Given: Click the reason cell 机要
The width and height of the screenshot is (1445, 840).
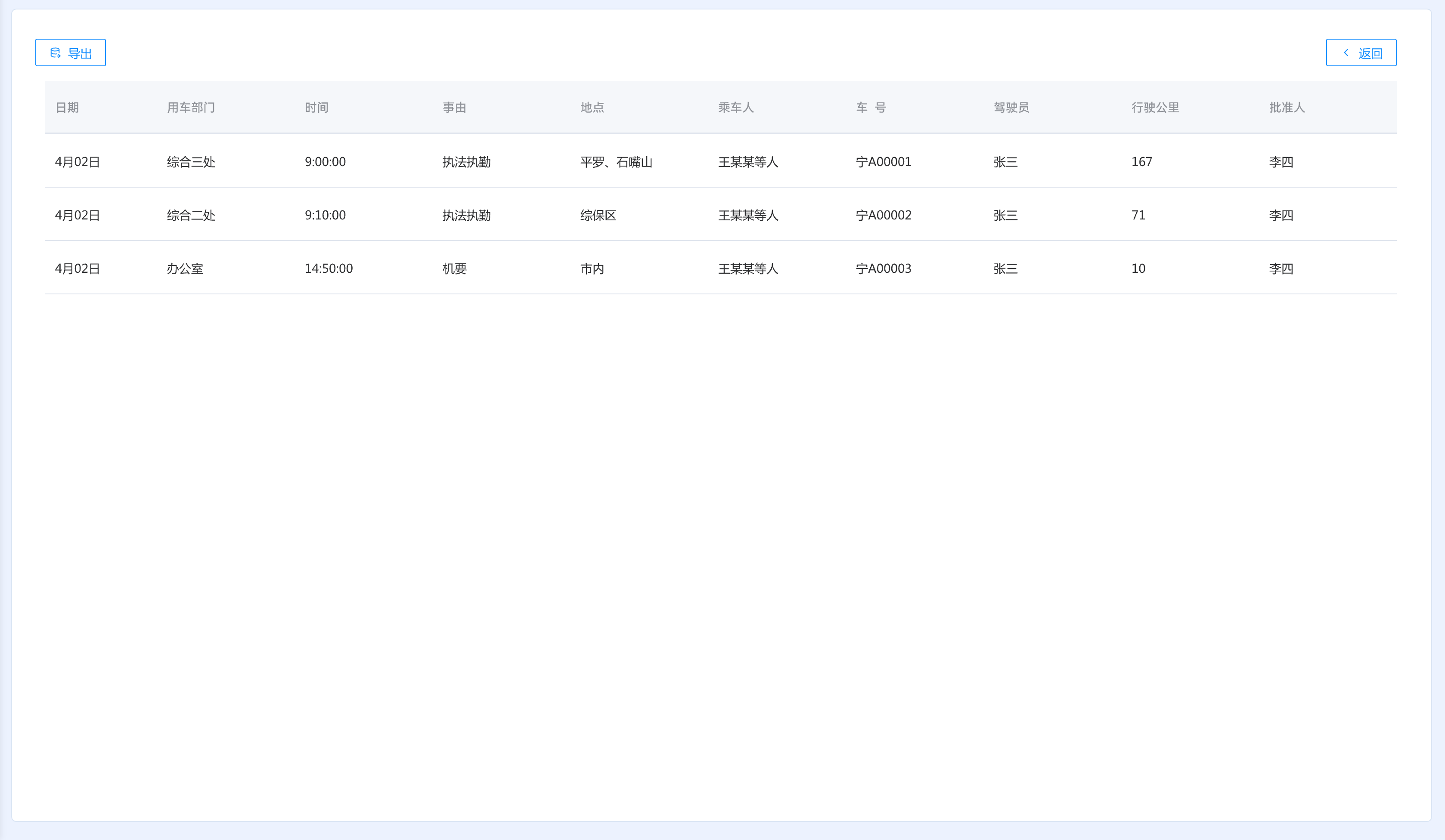Looking at the screenshot, I should click(454, 269).
